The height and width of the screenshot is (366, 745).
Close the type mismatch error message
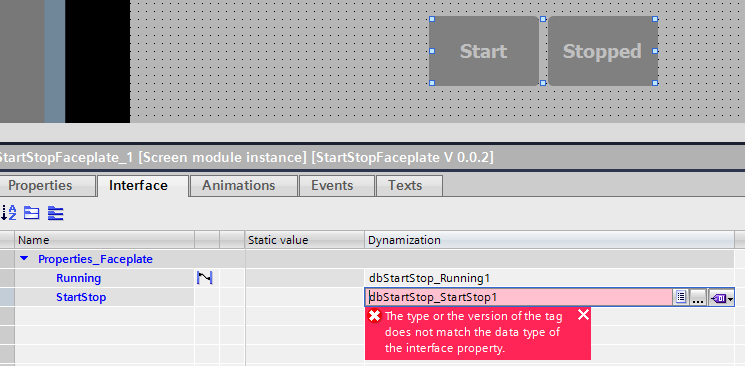coord(583,315)
